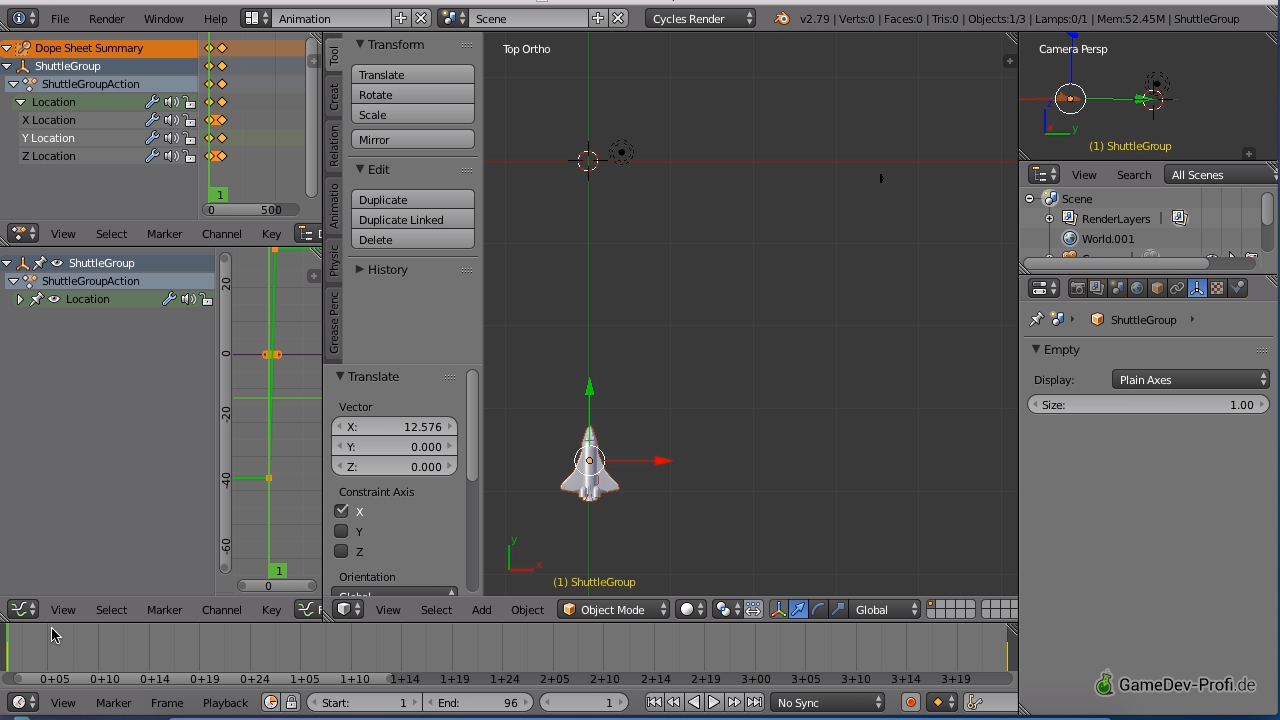Click the Rotate button

click(x=413, y=95)
